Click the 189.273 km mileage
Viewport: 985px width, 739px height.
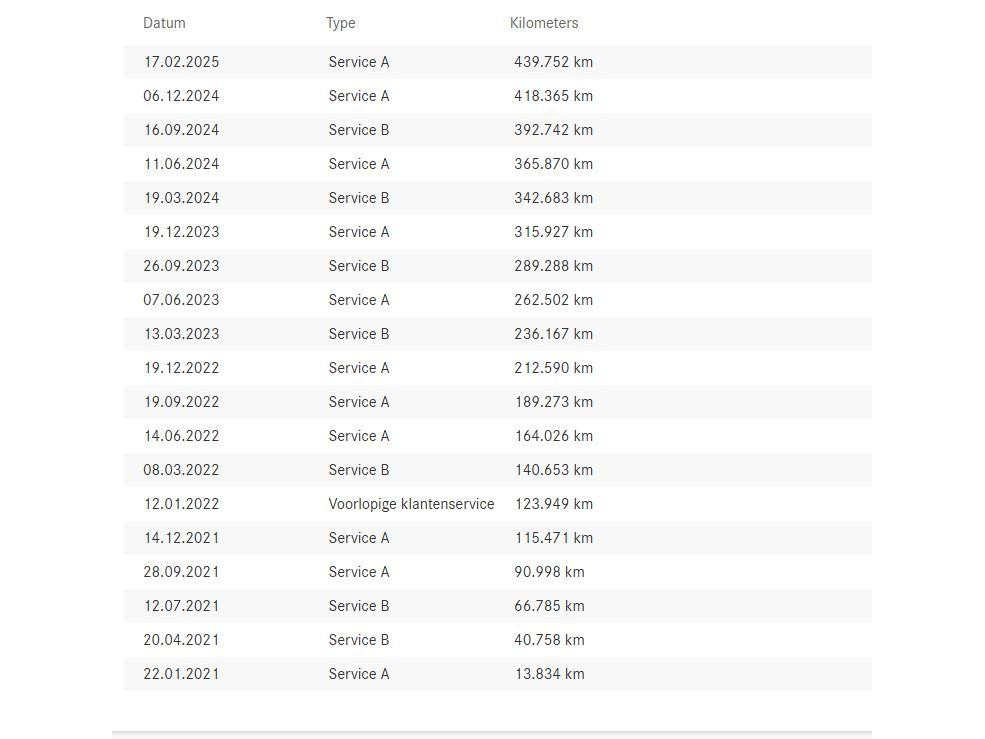[x=553, y=402]
